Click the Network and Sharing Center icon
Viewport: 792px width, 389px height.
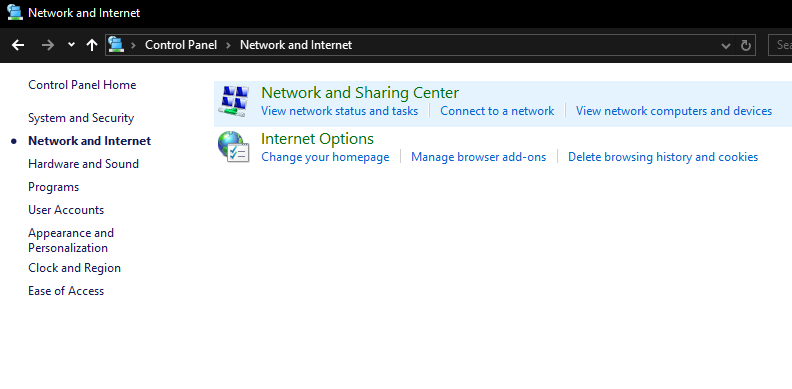click(x=234, y=102)
